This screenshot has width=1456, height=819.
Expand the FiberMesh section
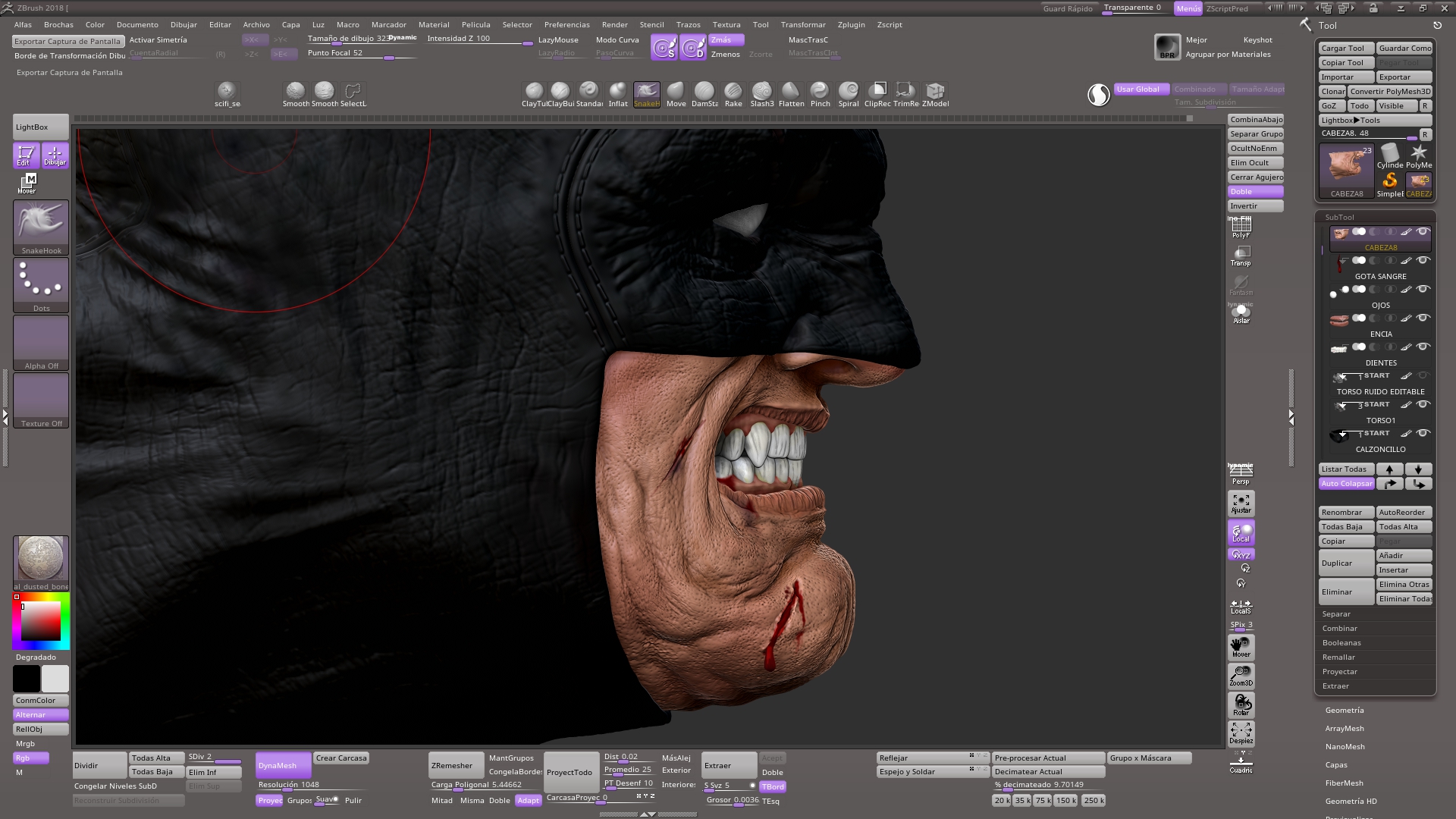(1344, 783)
